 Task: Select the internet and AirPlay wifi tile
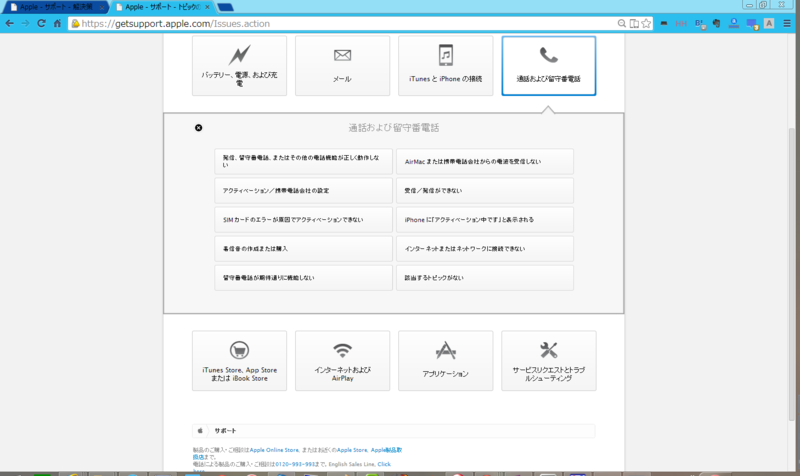click(x=342, y=361)
